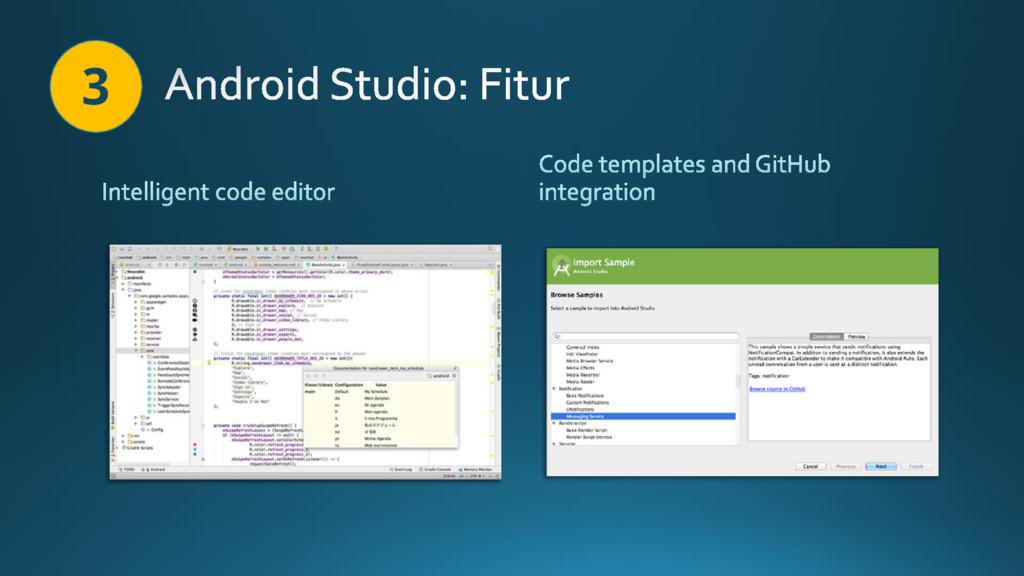Select the provider package folder
This screenshot has height=576, width=1024.
[x=152, y=332]
